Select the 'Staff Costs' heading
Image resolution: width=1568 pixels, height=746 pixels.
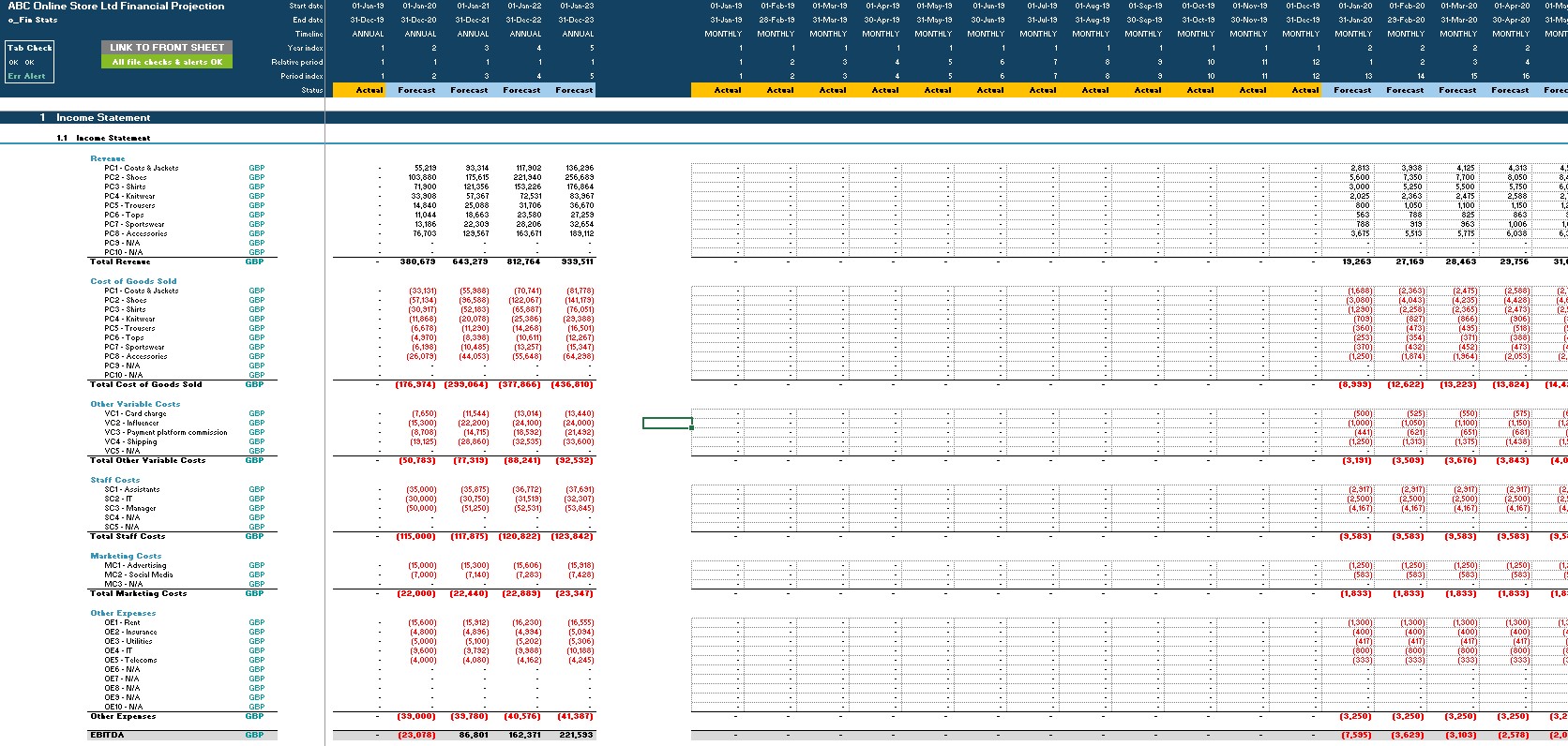(x=115, y=480)
